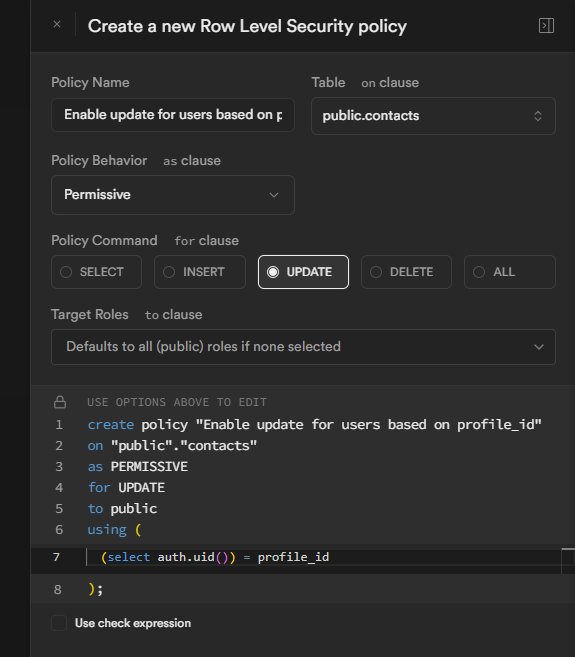Image resolution: width=575 pixels, height=657 pixels.
Task: Select the INSERT policy command
Action: [199, 272]
